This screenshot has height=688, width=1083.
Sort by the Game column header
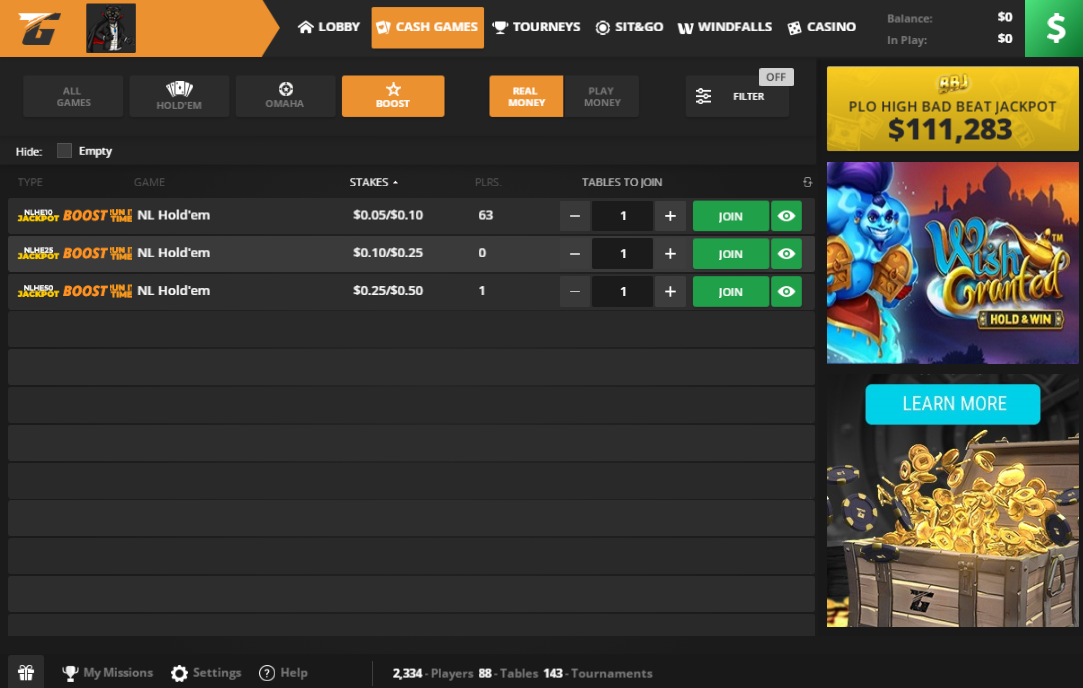pos(149,182)
